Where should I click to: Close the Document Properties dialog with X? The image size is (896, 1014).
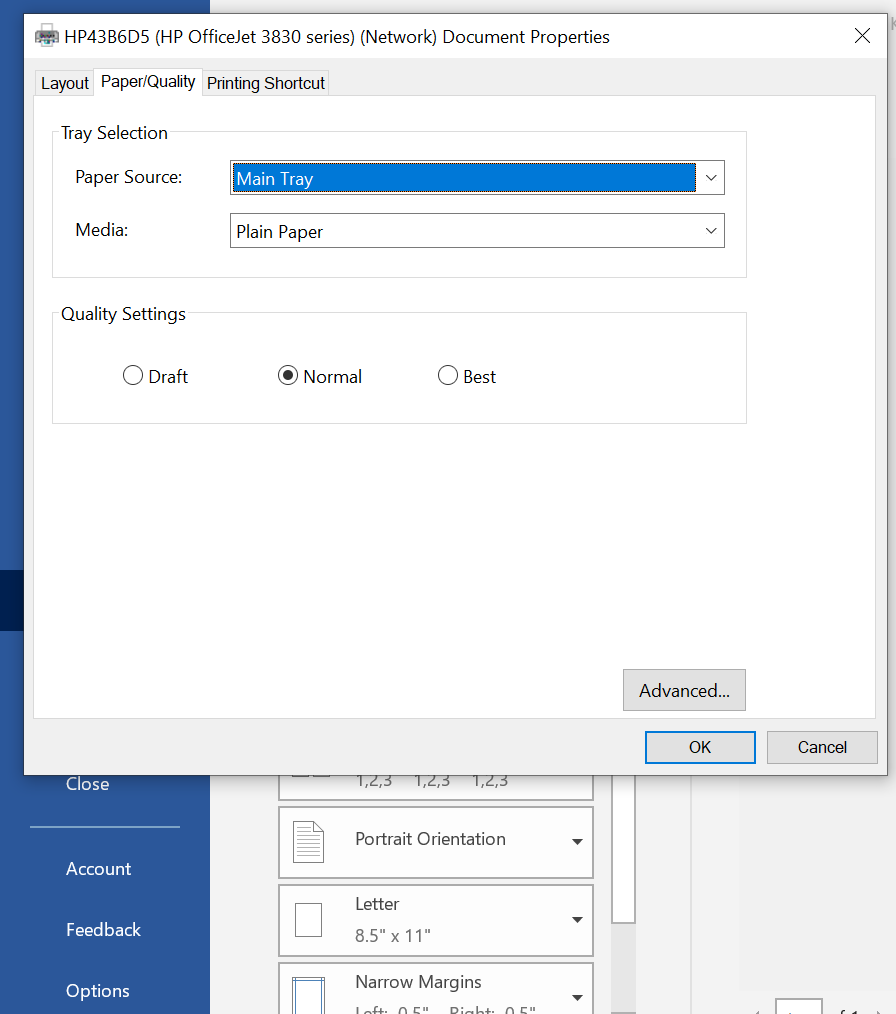(x=862, y=37)
